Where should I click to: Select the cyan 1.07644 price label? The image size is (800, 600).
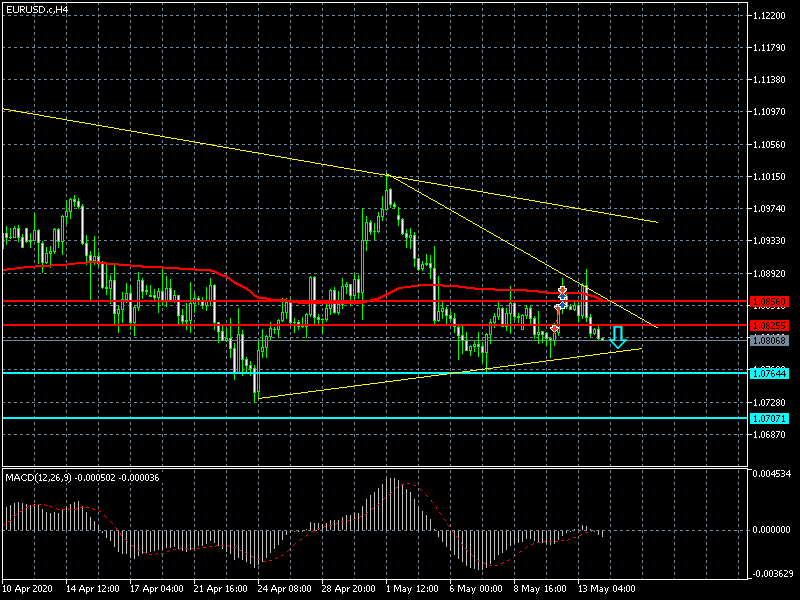[768, 373]
